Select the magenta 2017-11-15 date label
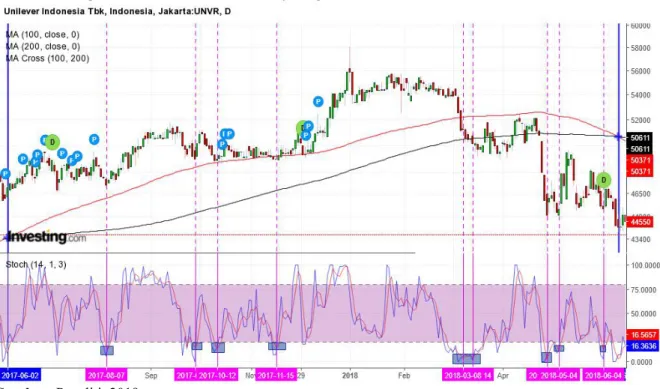 click(x=276, y=375)
